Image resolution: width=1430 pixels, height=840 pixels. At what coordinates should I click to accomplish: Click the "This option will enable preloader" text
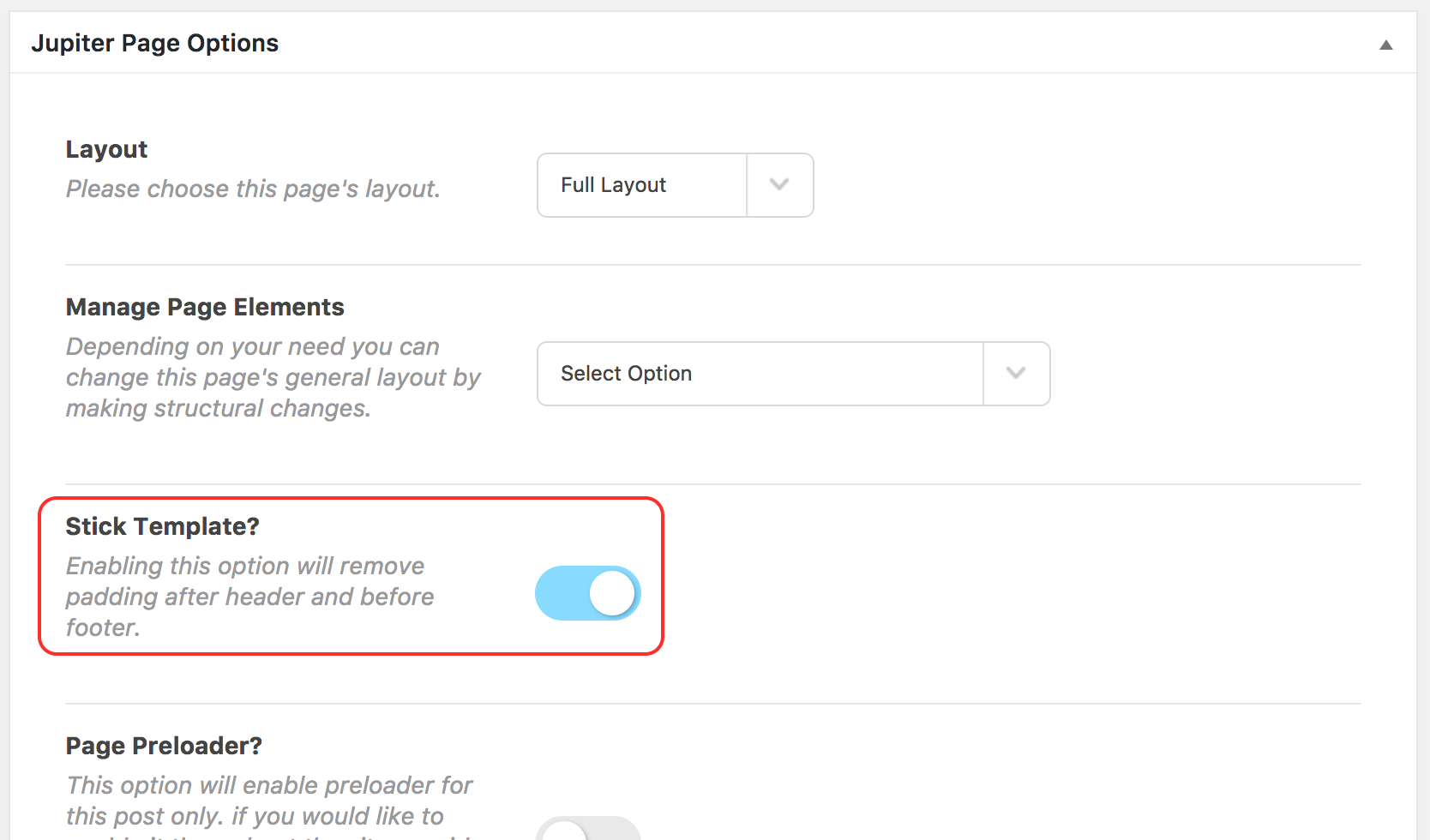pyautogui.click(x=270, y=785)
